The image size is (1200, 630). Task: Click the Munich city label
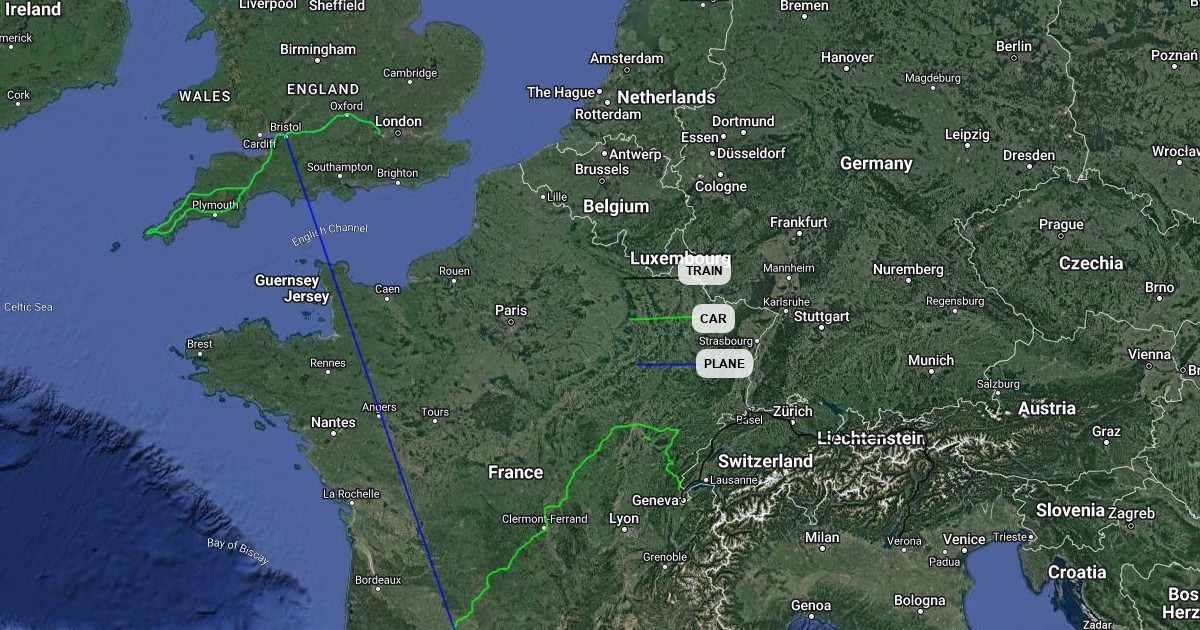(x=931, y=360)
